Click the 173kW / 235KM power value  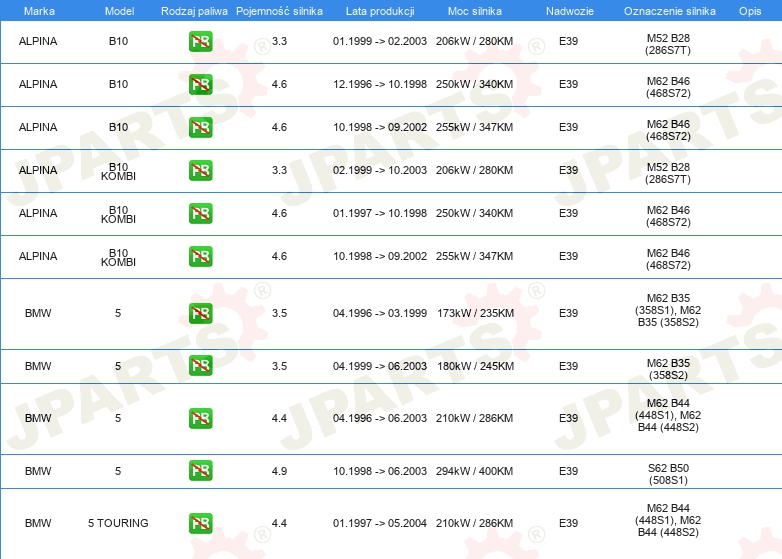coord(475,313)
